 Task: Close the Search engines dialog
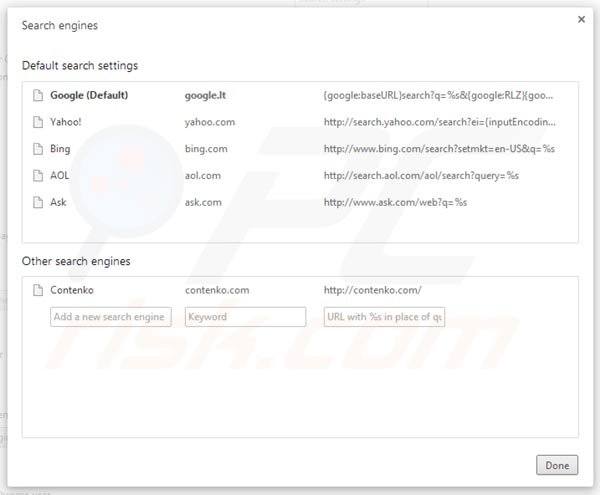pyautogui.click(x=581, y=19)
